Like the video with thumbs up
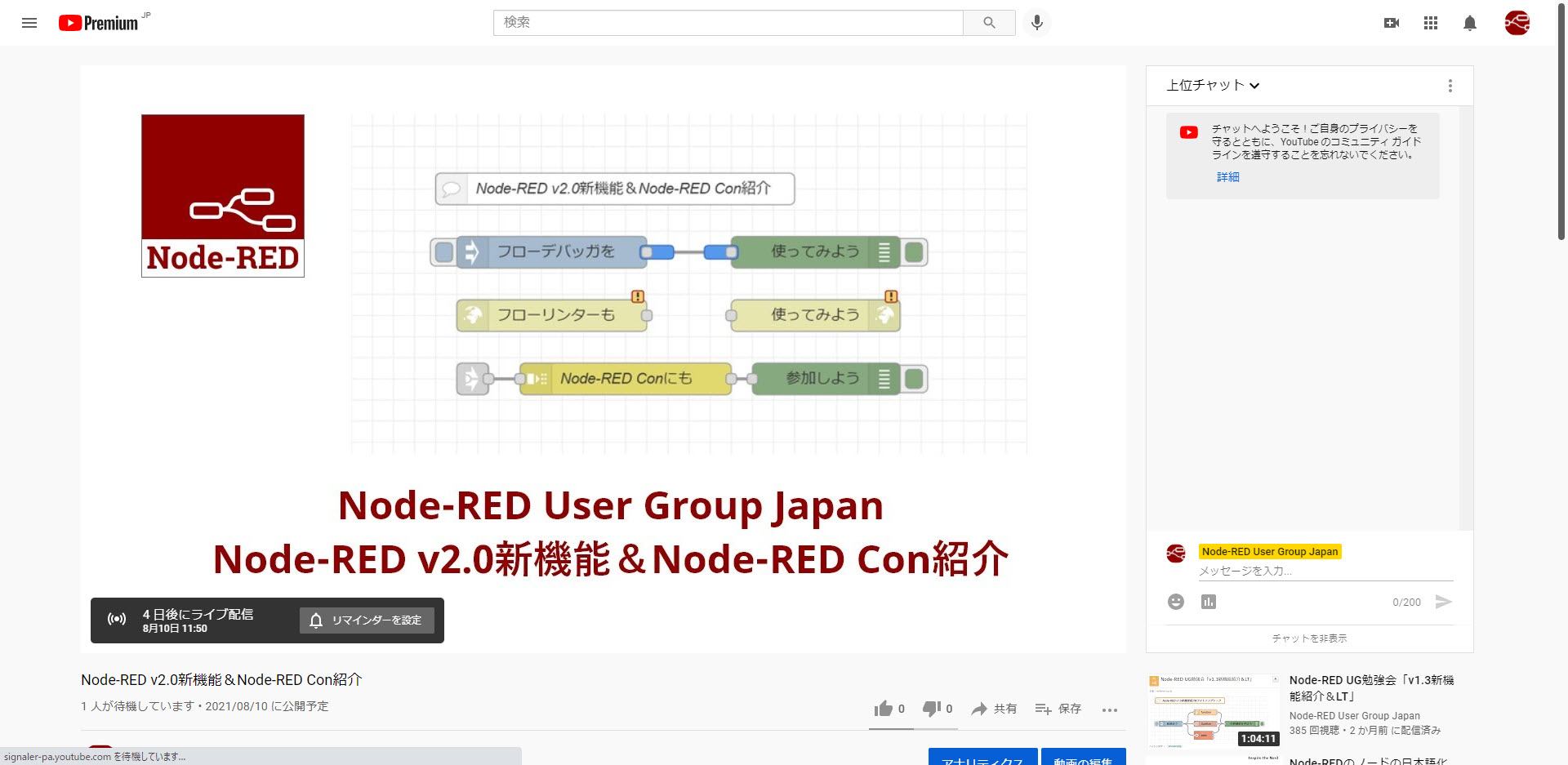 pos(884,709)
